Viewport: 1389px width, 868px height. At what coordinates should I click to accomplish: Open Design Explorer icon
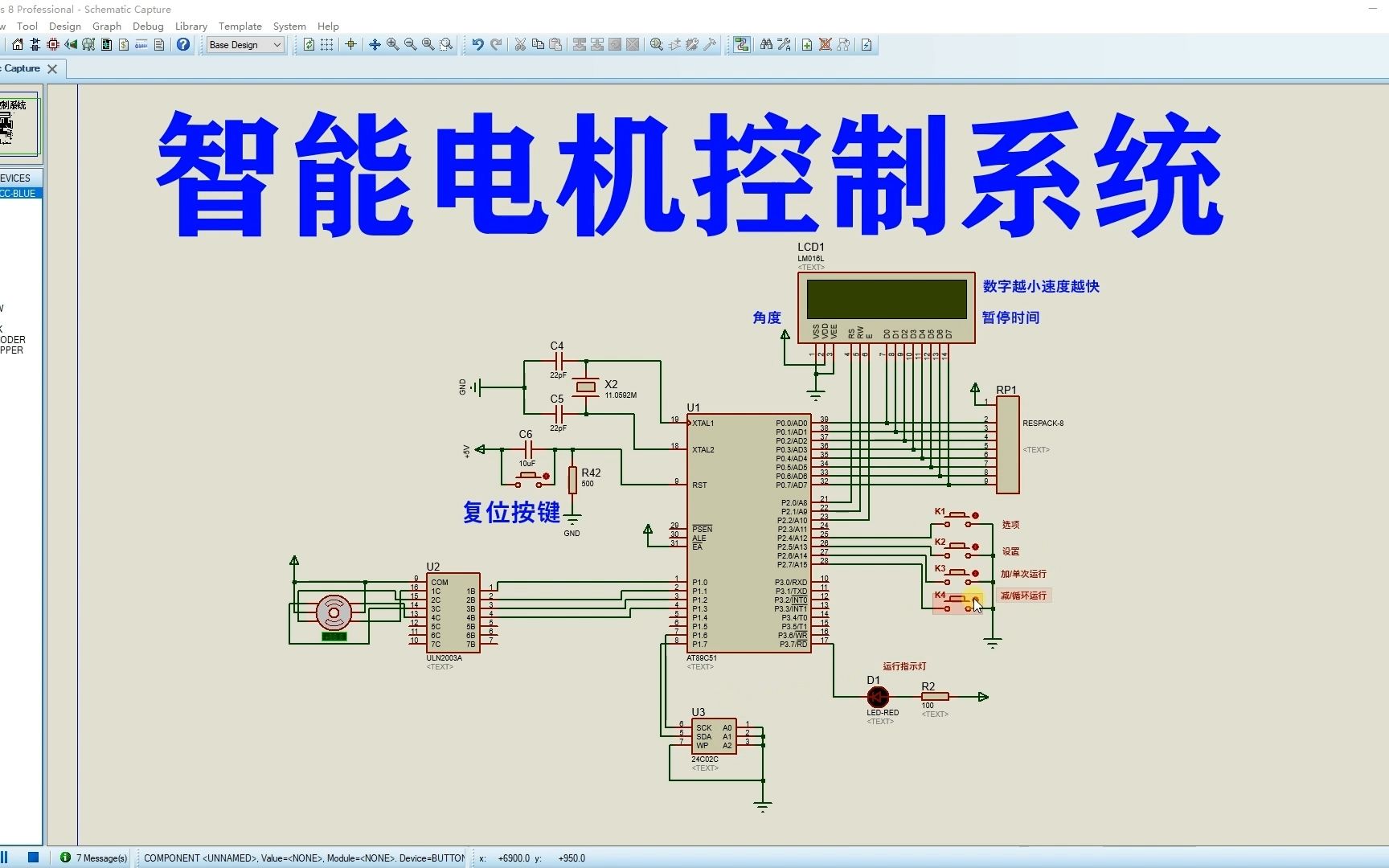pyautogui.click(x=106, y=45)
